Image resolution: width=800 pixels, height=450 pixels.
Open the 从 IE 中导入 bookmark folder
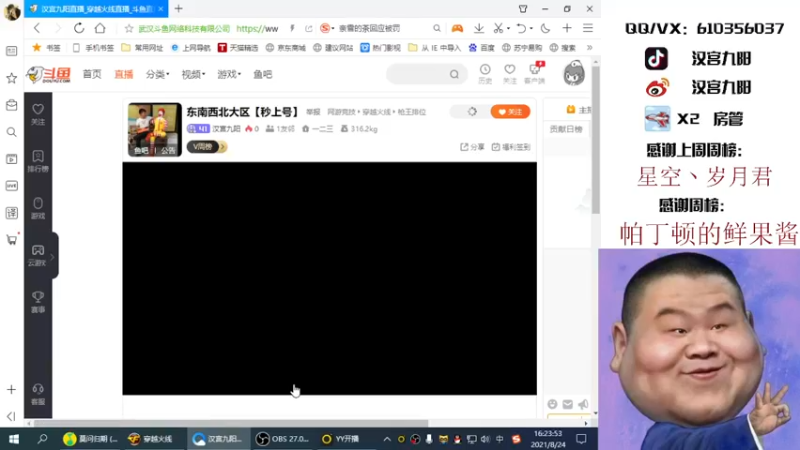click(435, 47)
